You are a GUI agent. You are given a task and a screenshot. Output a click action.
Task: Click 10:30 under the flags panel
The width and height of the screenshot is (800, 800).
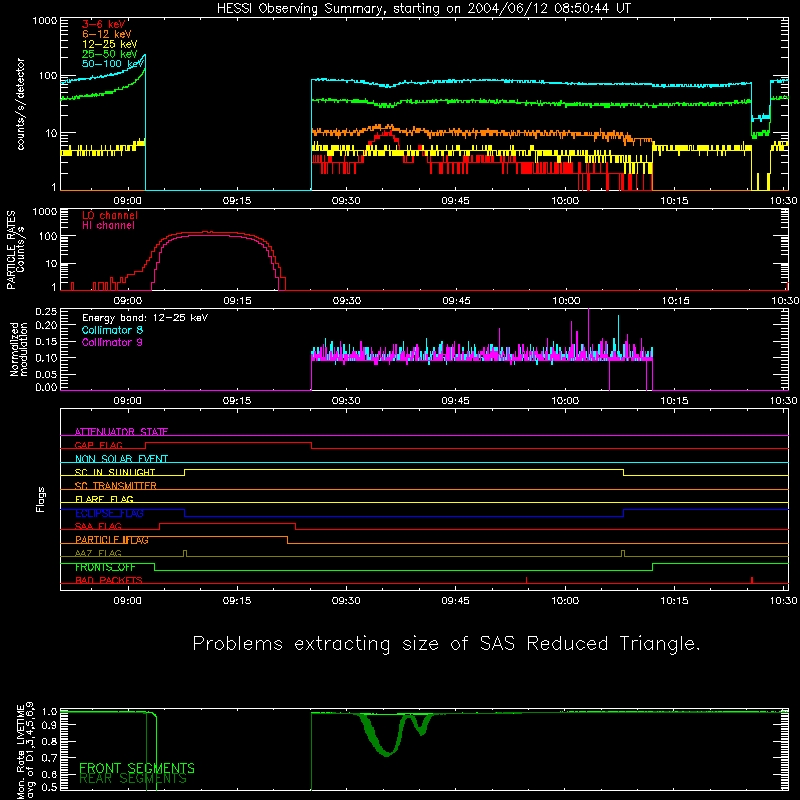point(784,601)
